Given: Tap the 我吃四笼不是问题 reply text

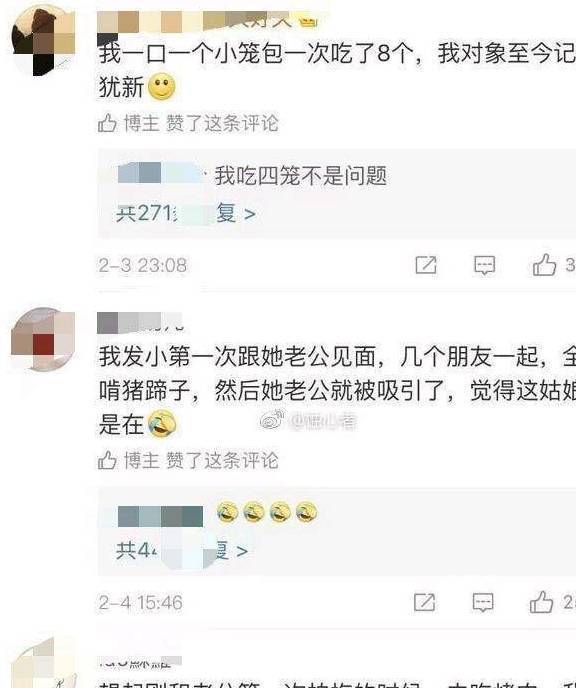Looking at the screenshot, I should (301, 176).
